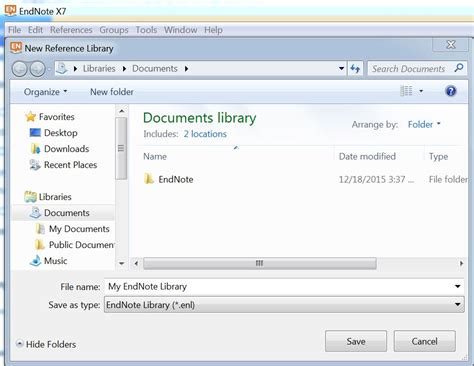This screenshot has width=474, height=366.
Task: Click the Cancel button
Action: coord(424,341)
